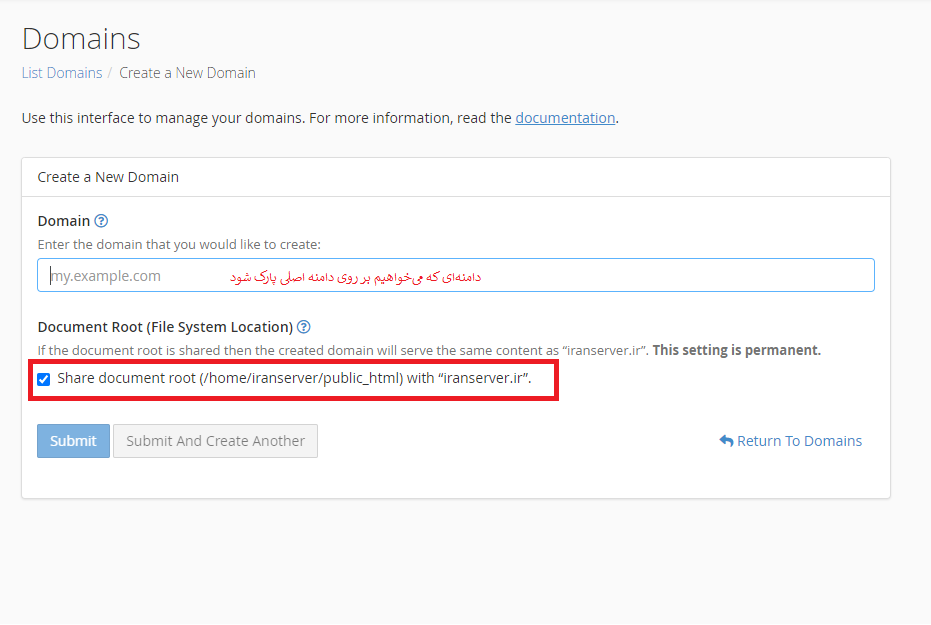This screenshot has width=931, height=625.
Task: Click the red Persian annotation text
Action: point(355,276)
